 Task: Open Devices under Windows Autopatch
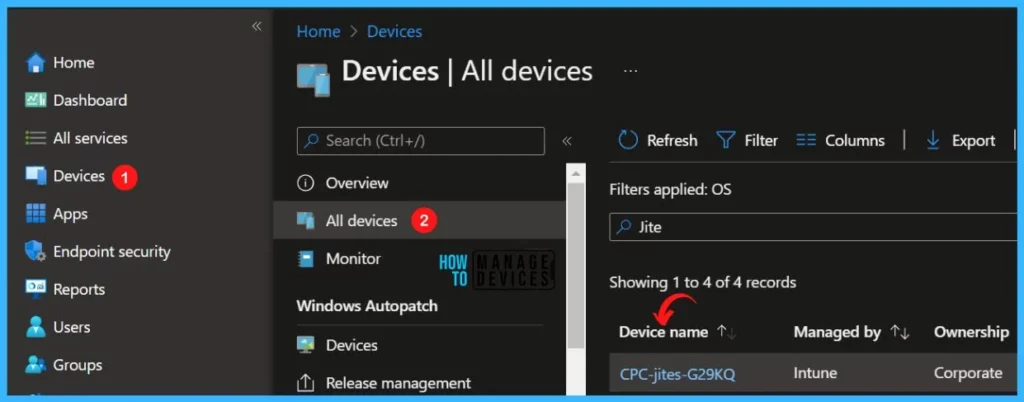coord(351,345)
